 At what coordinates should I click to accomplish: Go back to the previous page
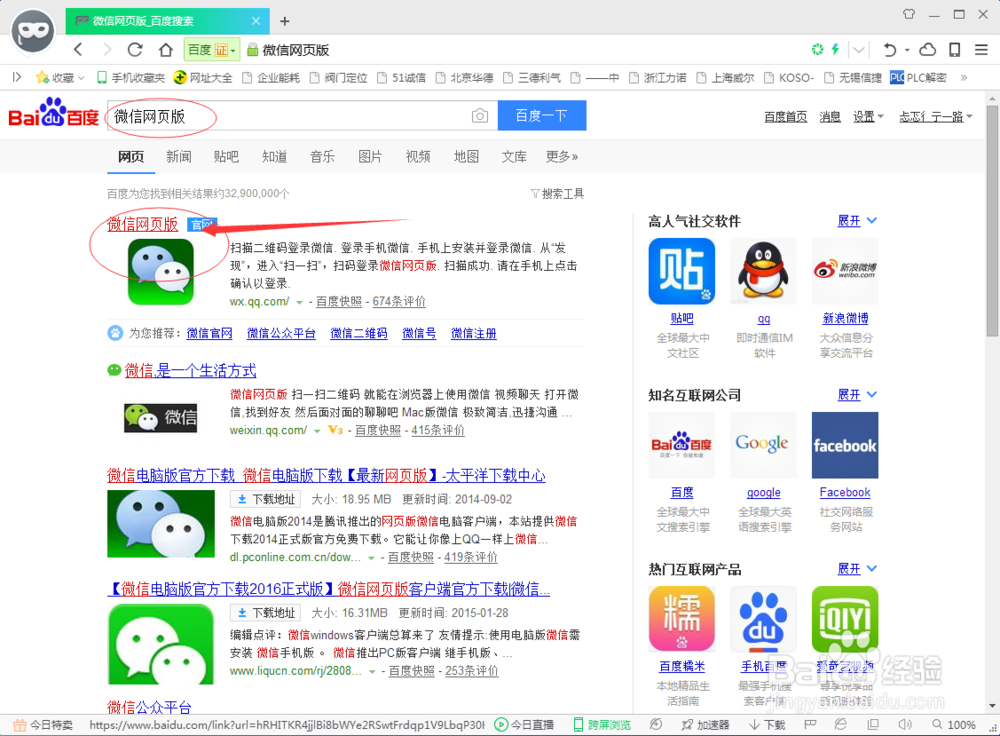[x=78, y=50]
